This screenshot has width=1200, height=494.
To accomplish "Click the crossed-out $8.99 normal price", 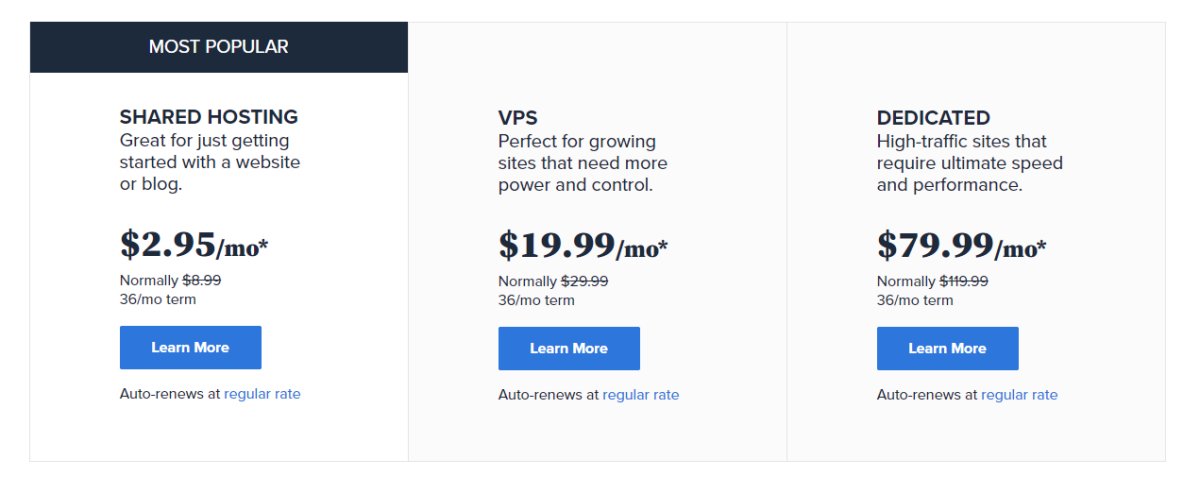I will tap(201, 280).
